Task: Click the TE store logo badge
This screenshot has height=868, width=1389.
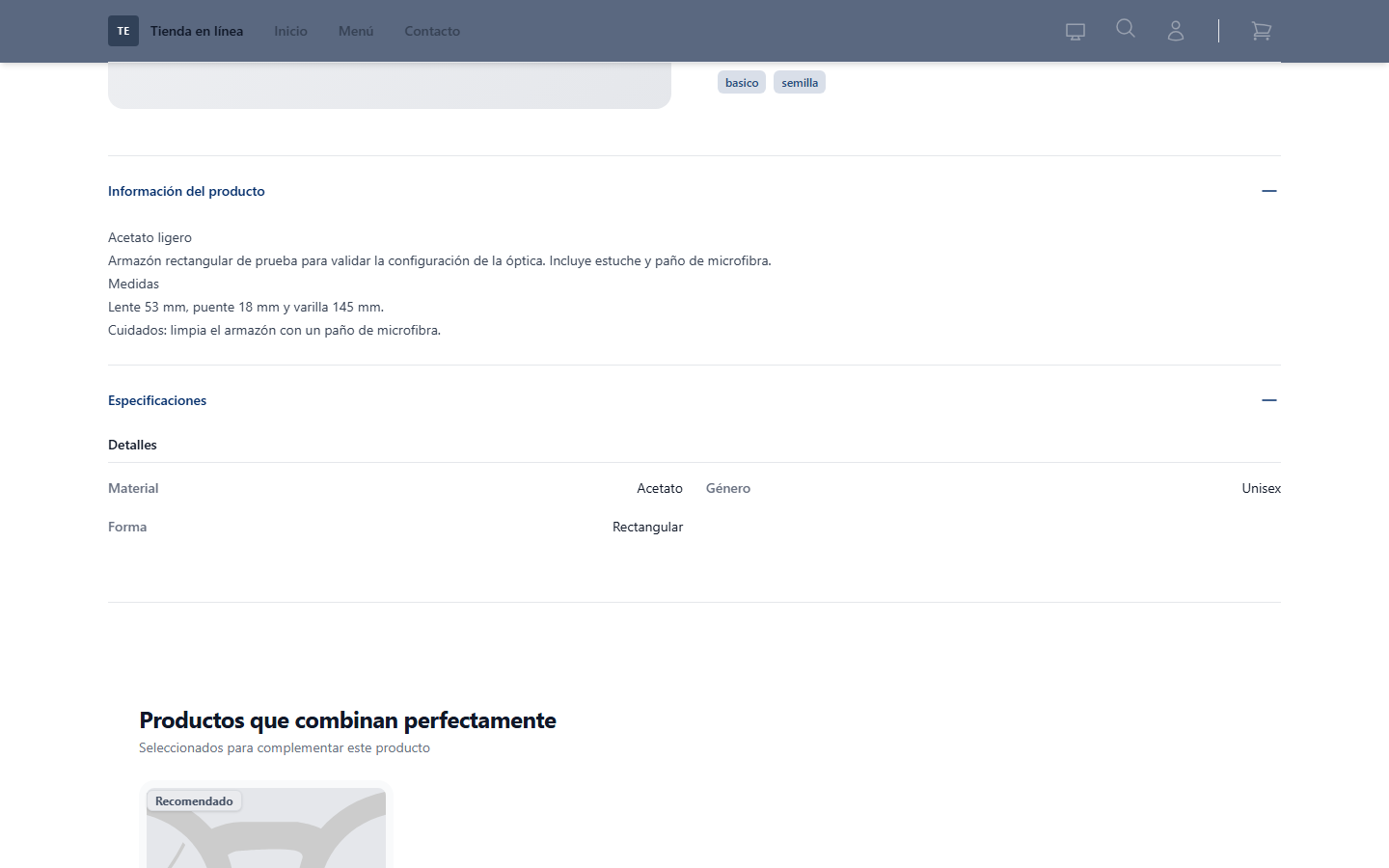Action: (123, 31)
